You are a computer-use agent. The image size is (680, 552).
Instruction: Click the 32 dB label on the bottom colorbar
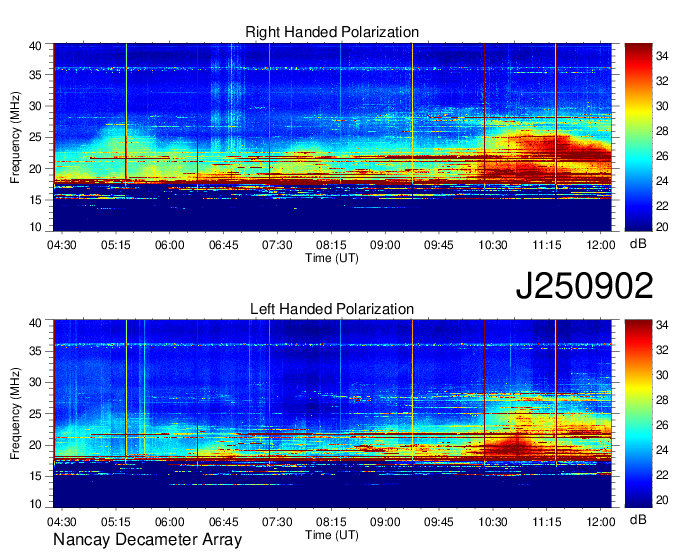[662, 349]
